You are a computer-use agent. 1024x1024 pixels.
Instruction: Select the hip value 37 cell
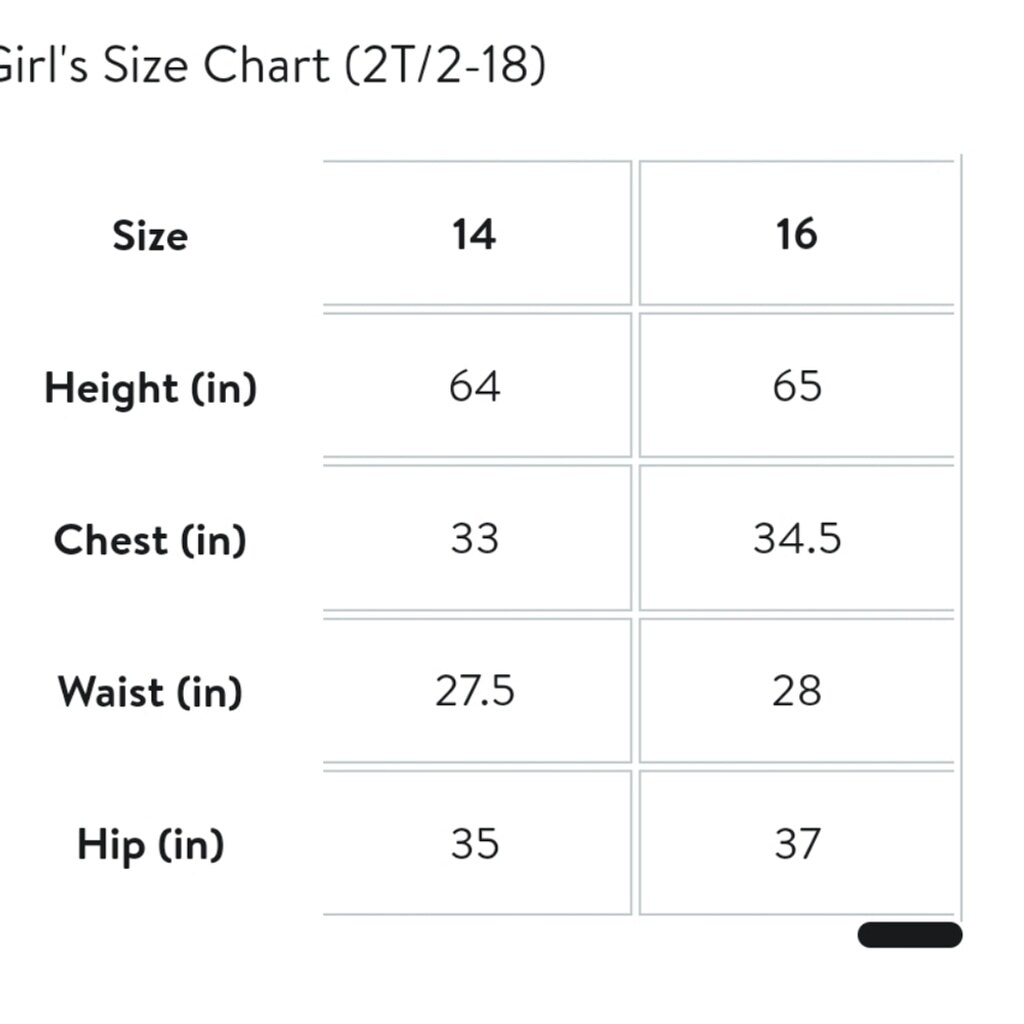click(796, 844)
